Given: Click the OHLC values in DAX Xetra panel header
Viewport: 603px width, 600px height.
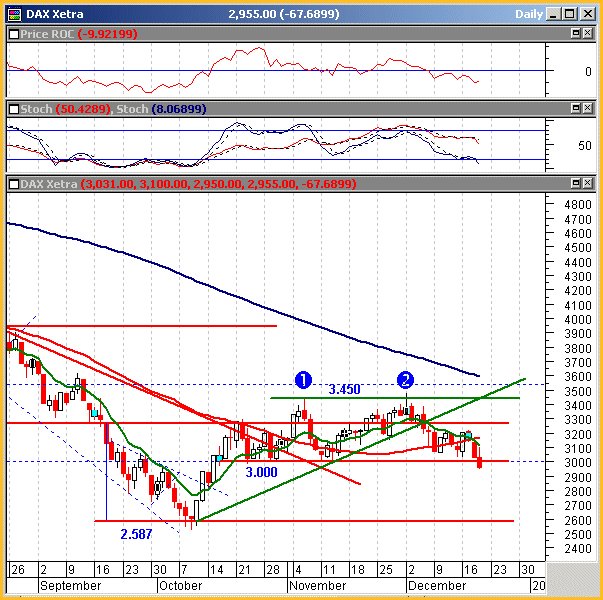Looking at the screenshot, I should click(218, 184).
